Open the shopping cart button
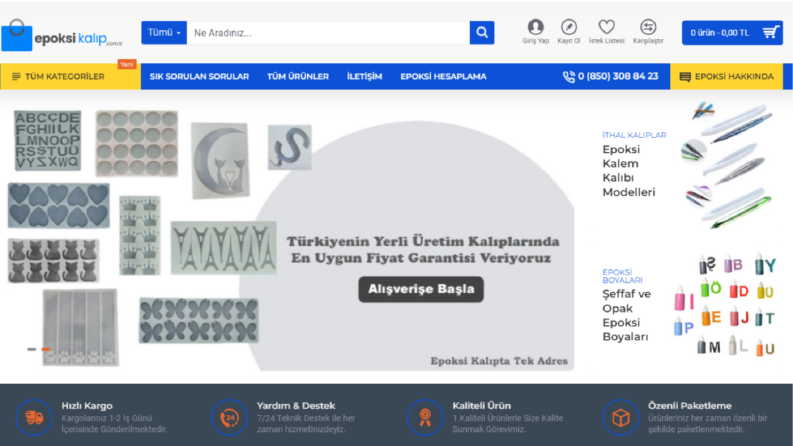Screen dimensions: 793x446 pos(732,33)
